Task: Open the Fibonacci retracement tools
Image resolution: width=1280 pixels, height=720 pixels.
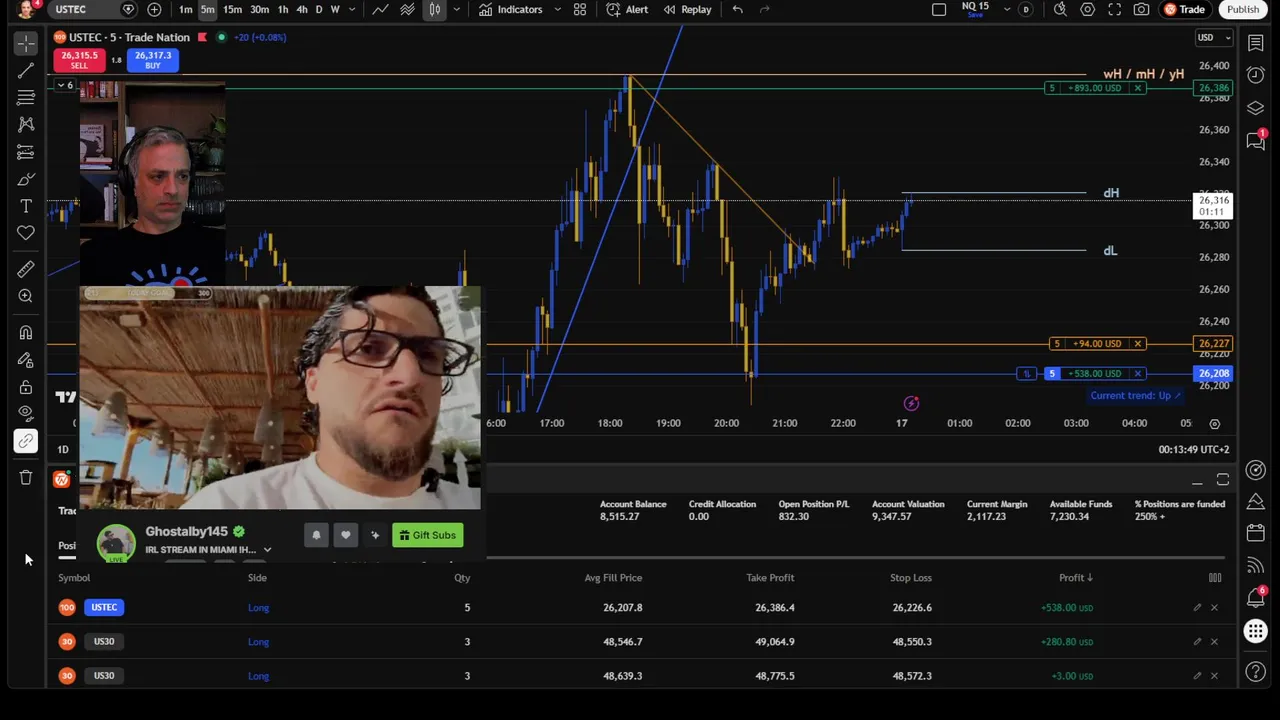Action: [26, 98]
